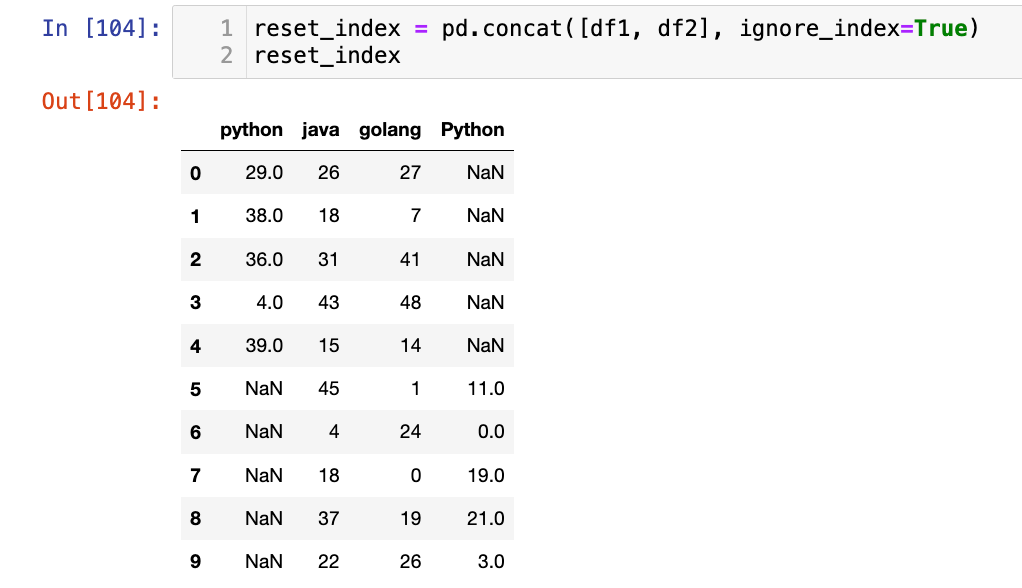The width and height of the screenshot is (1022, 588).
Task: Click the In [104] prompt label
Action: [x=101, y=29]
